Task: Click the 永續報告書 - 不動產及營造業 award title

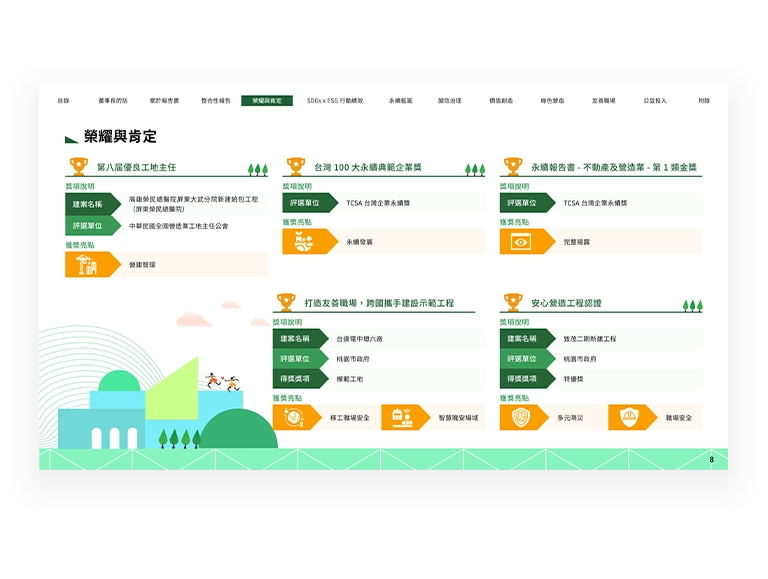Action: point(614,167)
